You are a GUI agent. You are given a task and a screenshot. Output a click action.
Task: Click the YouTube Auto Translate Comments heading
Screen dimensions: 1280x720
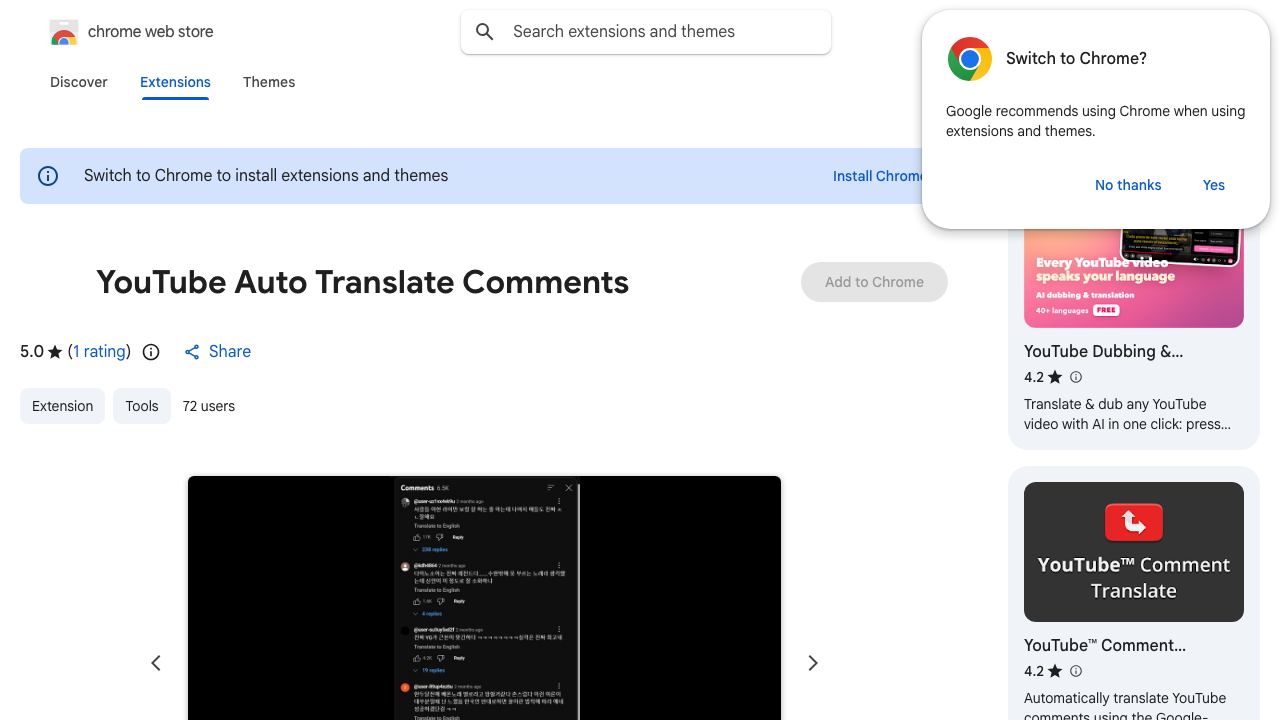[x=363, y=282]
